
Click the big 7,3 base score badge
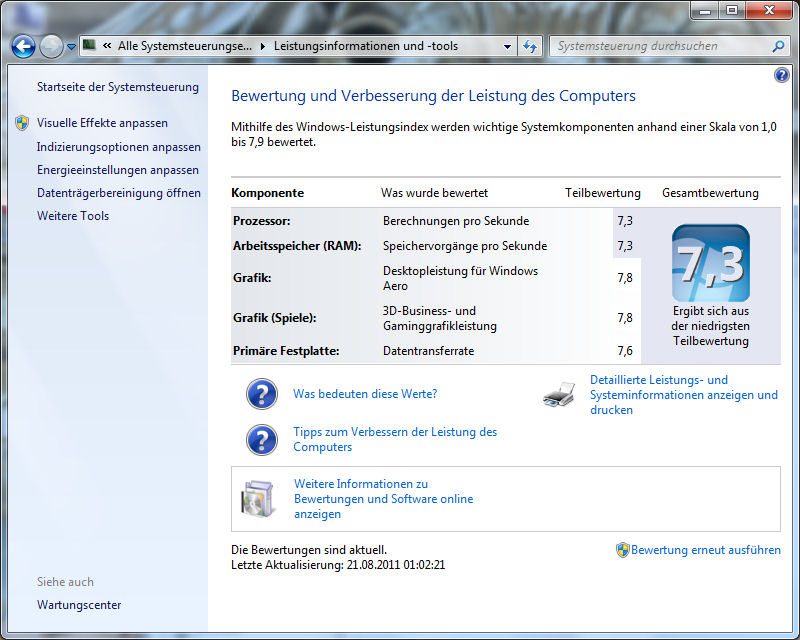coord(711,263)
